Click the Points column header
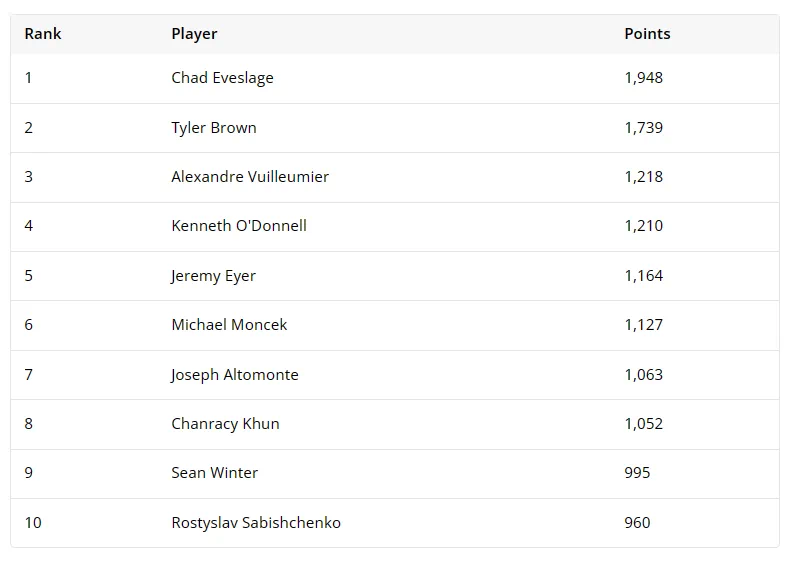The height and width of the screenshot is (562, 790). [x=647, y=34]
